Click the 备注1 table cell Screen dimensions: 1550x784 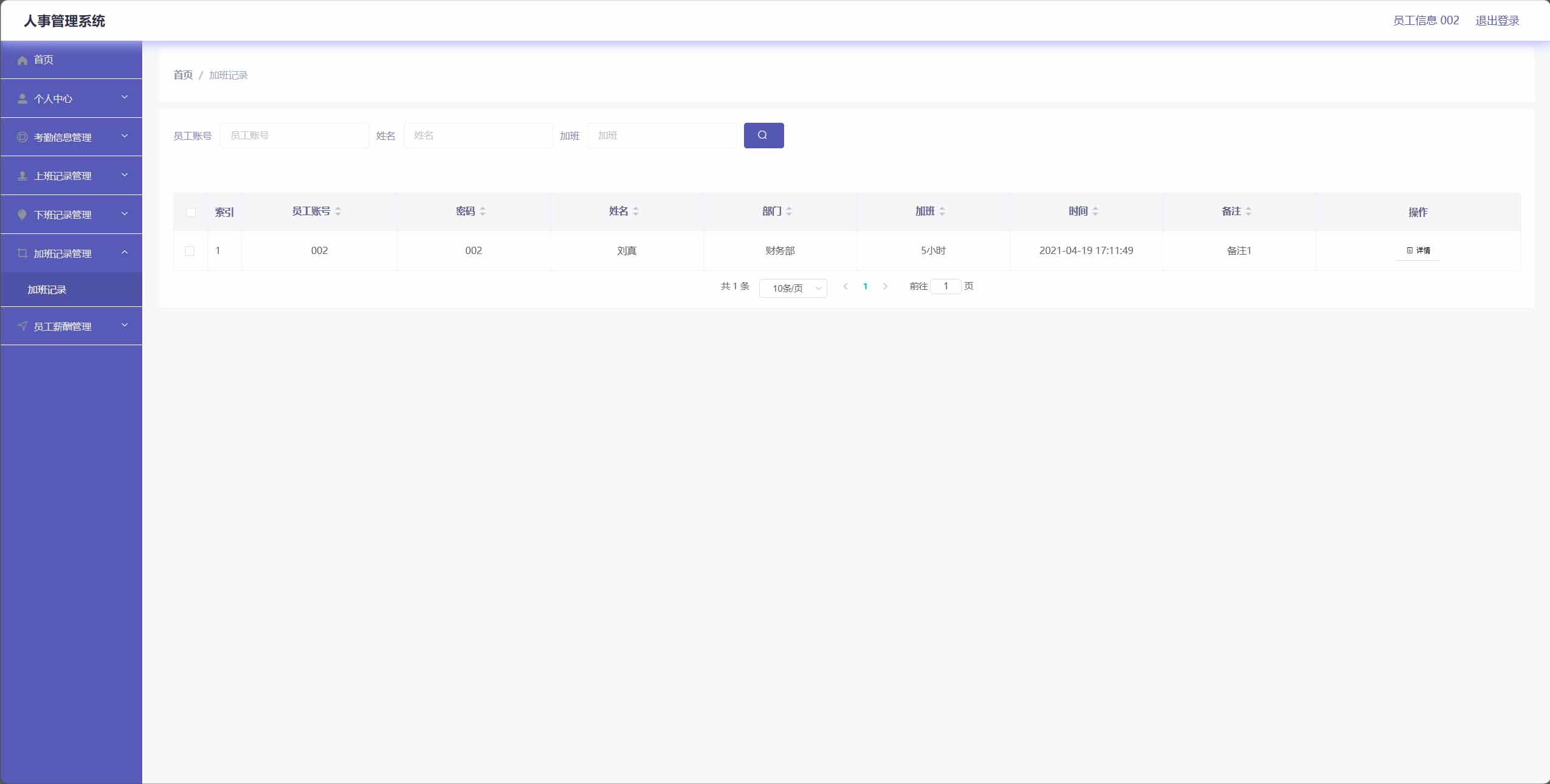1239,250
